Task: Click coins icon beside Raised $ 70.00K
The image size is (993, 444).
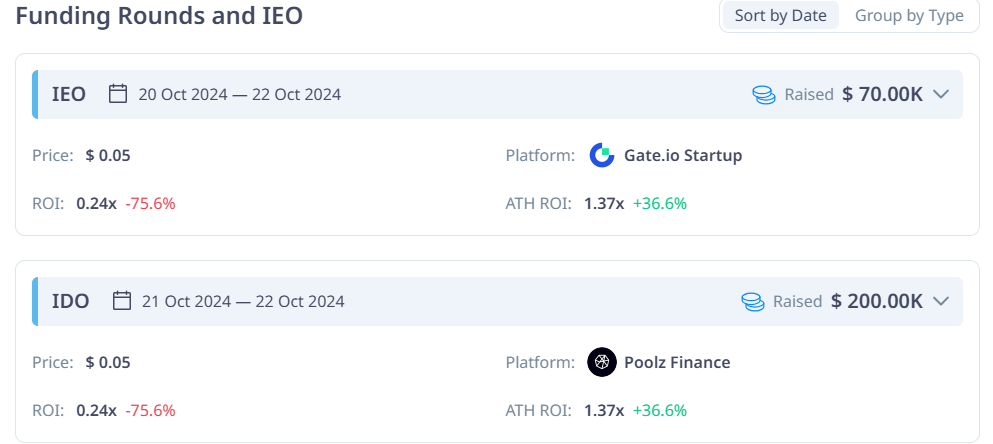Action: click(x=764, y=94)
